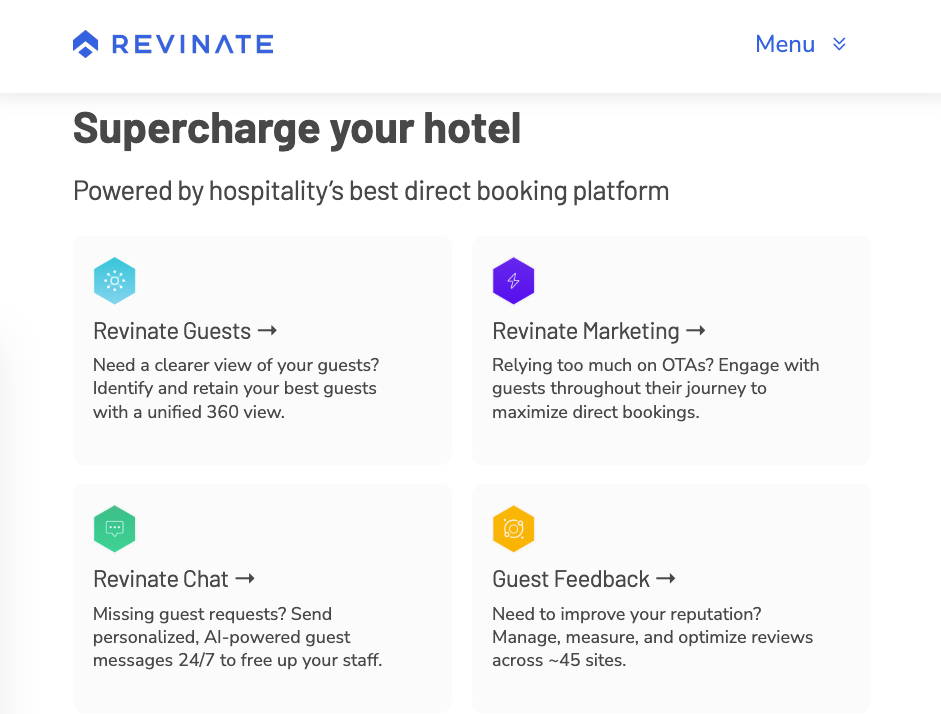Screen dimensions: 941x714
Task: Click the Revinate Chat heading link
Action: pos(160,579)
